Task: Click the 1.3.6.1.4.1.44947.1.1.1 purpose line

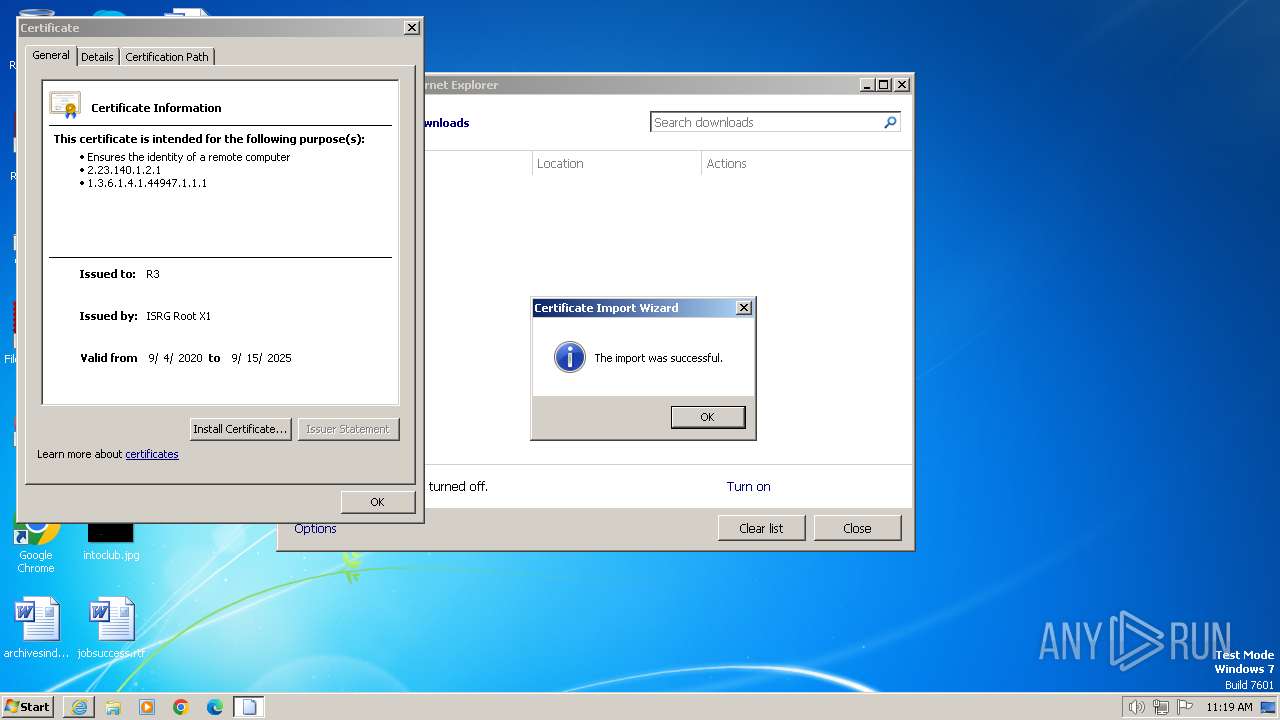Action: point(147,183)
